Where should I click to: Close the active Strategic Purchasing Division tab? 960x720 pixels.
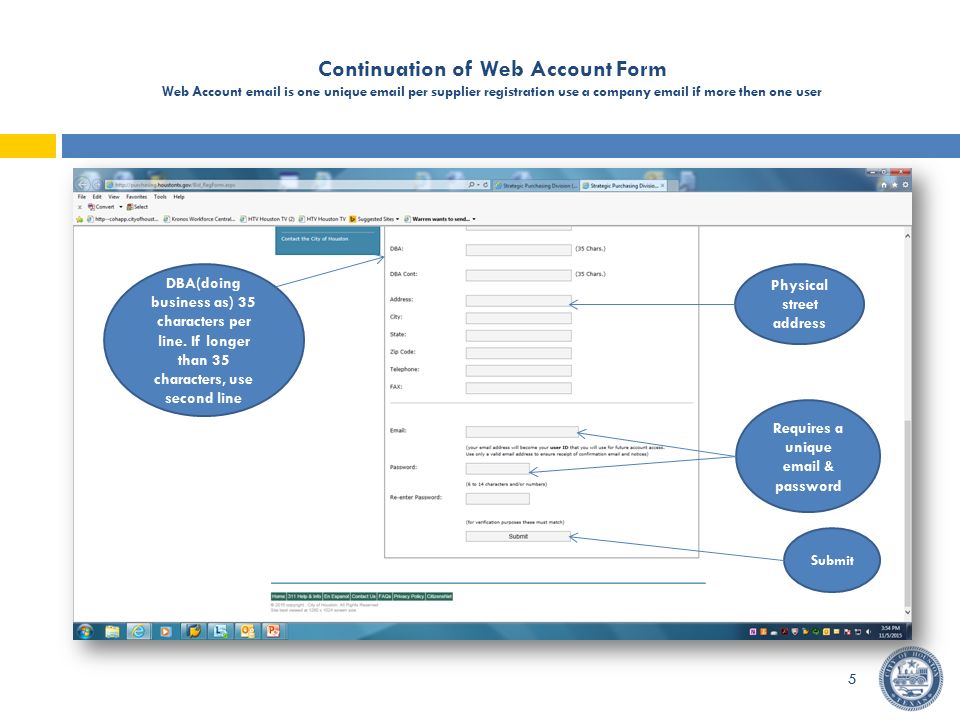point(662,186)
